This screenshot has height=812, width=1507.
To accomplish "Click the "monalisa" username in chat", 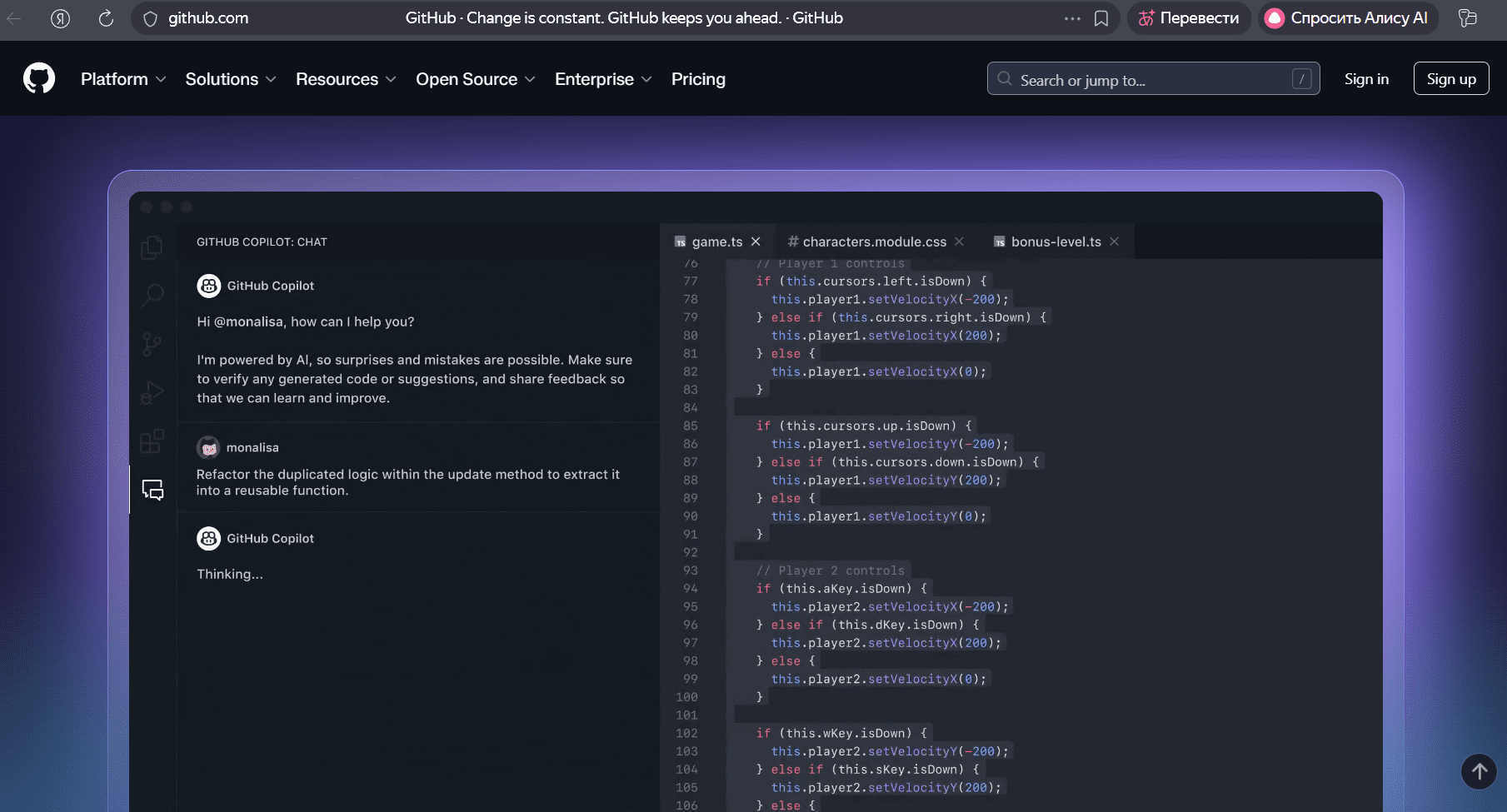I will pyautogui.click(x=252, y=448).
